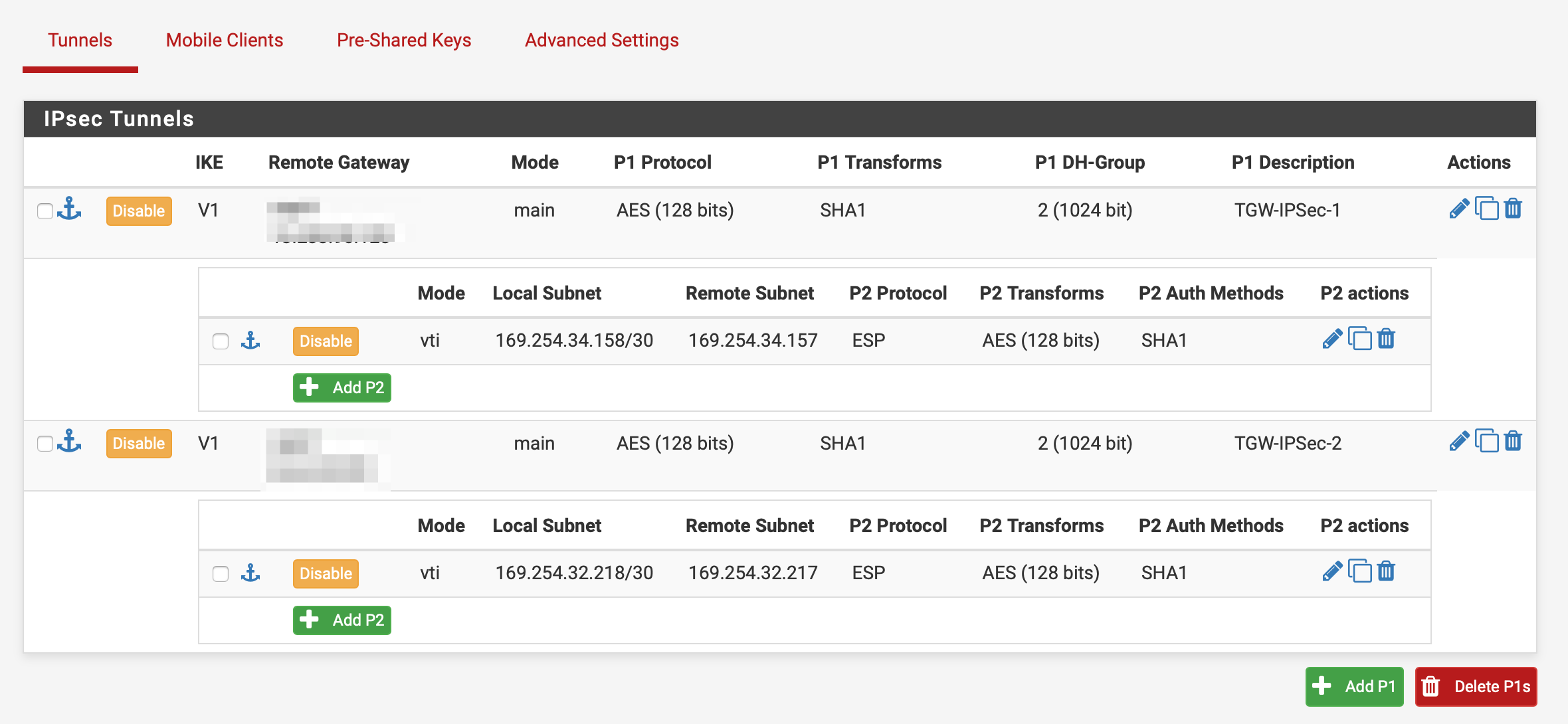Copy the TGW-IPSec-1 phase 1 entry

1487,209
